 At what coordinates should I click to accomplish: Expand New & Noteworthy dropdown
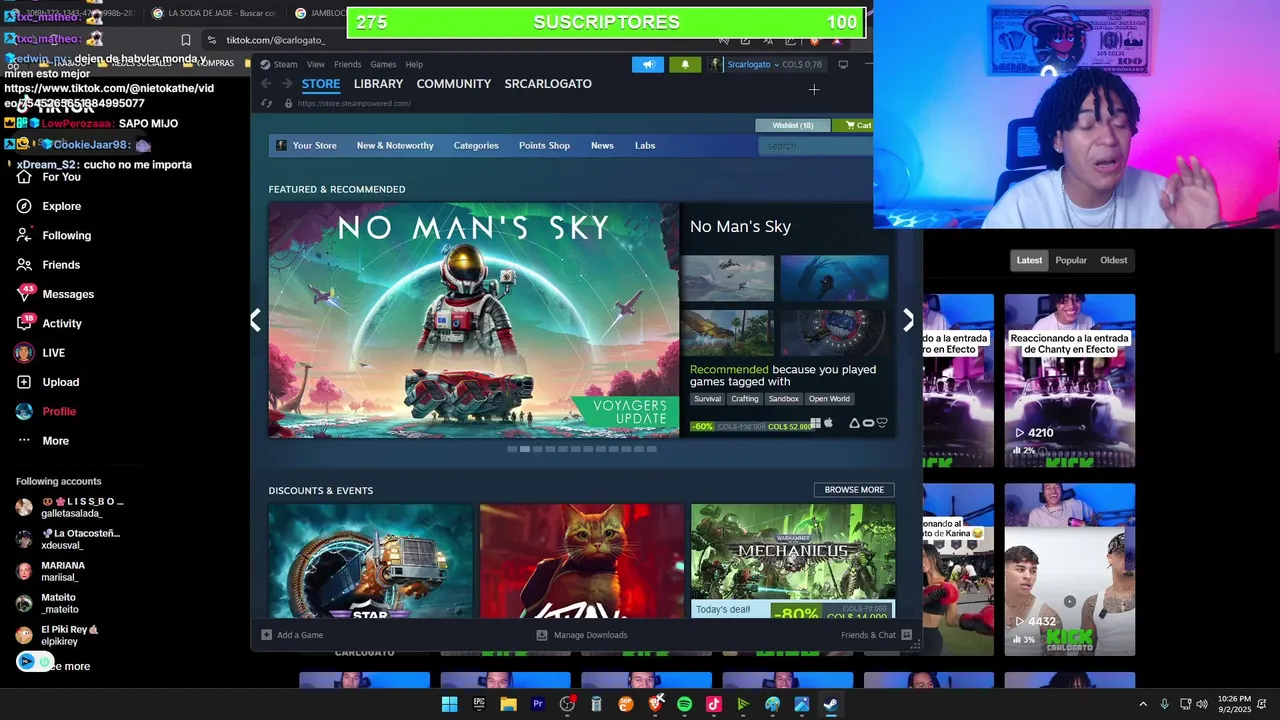[x=395, y=146]
